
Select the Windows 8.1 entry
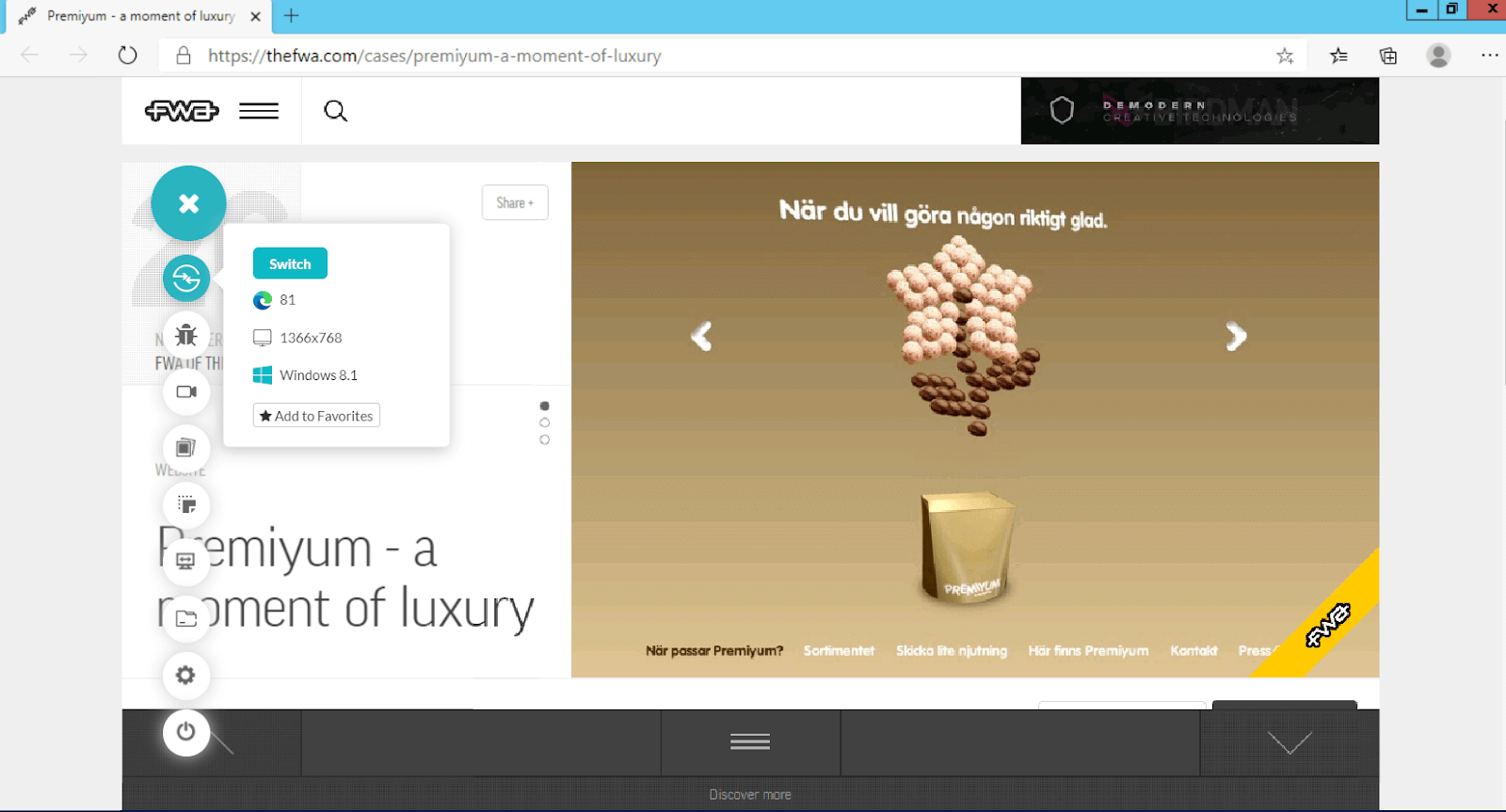pyautogui.click(x=305, y=375)
